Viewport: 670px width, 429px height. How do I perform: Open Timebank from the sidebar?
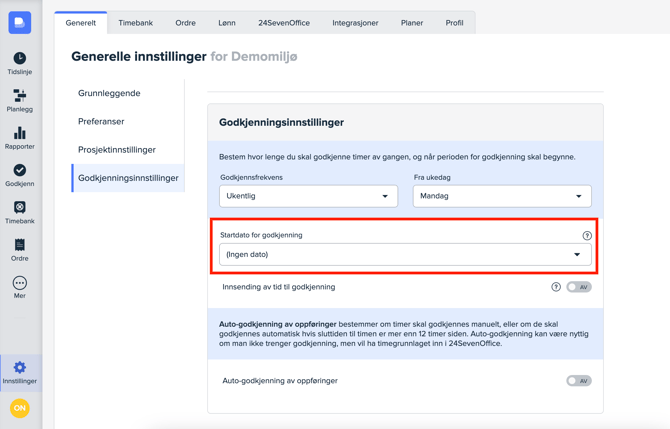point(19,211)
